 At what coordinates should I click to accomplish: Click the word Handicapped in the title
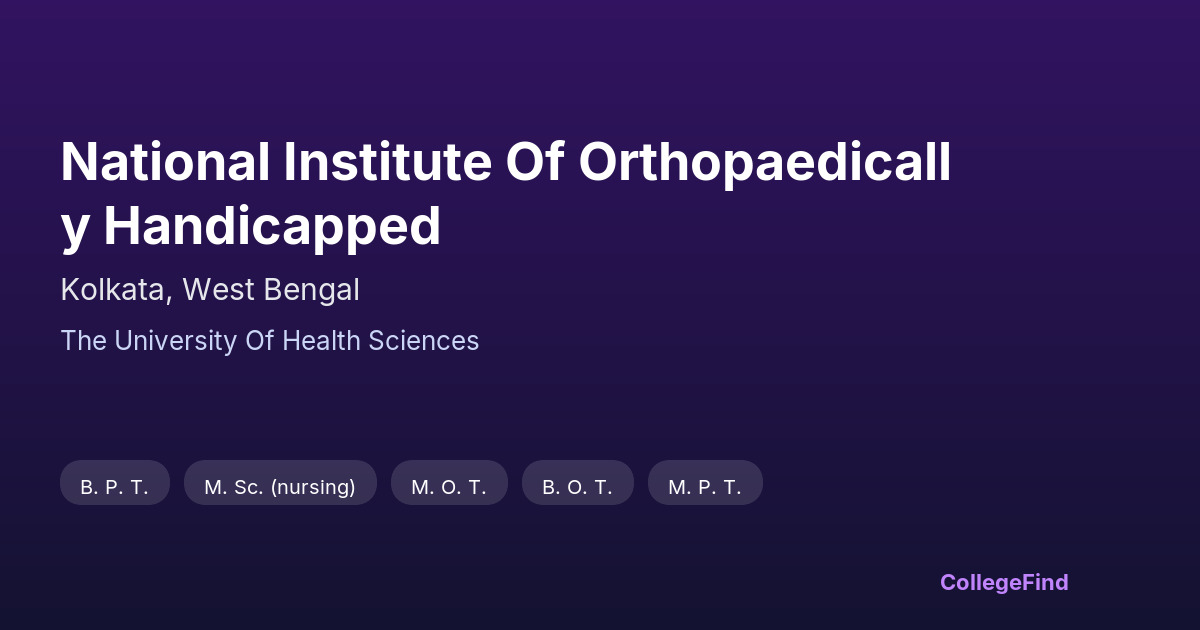click(272, 227)
